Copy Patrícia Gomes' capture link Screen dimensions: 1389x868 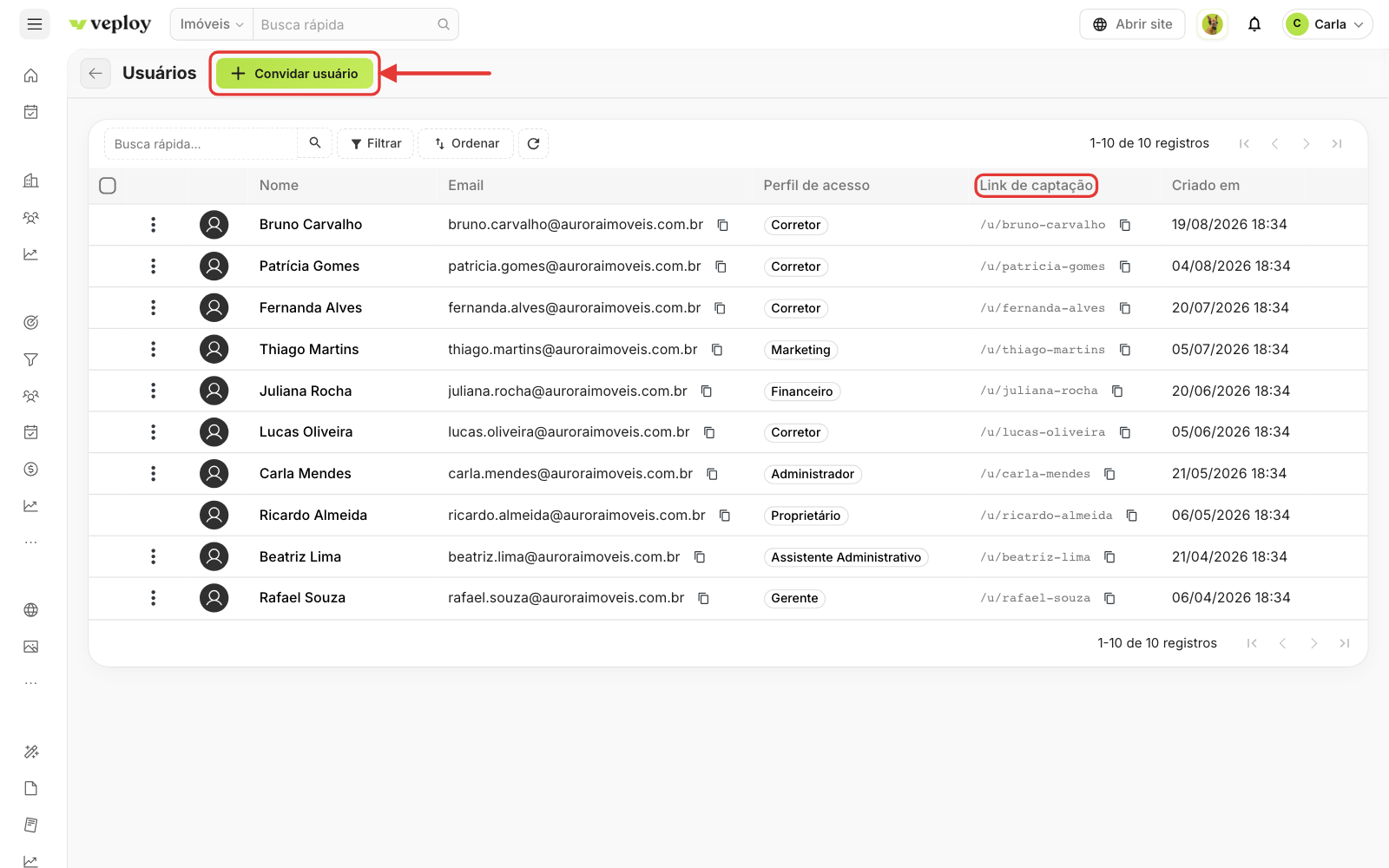(x=1125, y=266)
